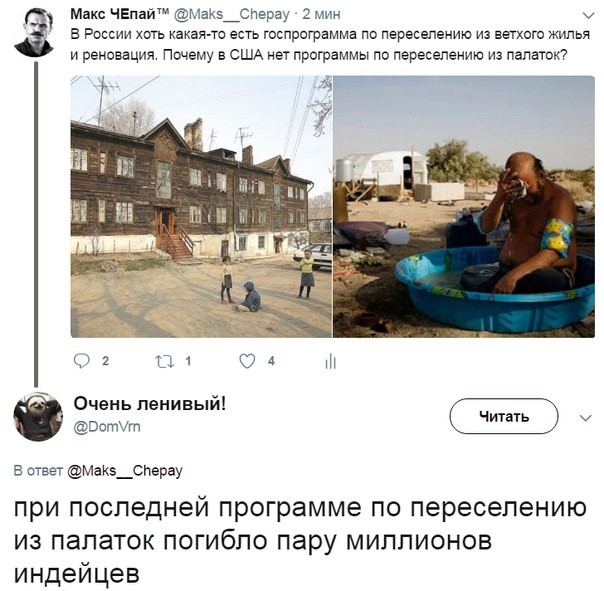Click the like count number 4
Viewport: 604px width, 591px height.
pyautogui.click(x=271, y=361)
